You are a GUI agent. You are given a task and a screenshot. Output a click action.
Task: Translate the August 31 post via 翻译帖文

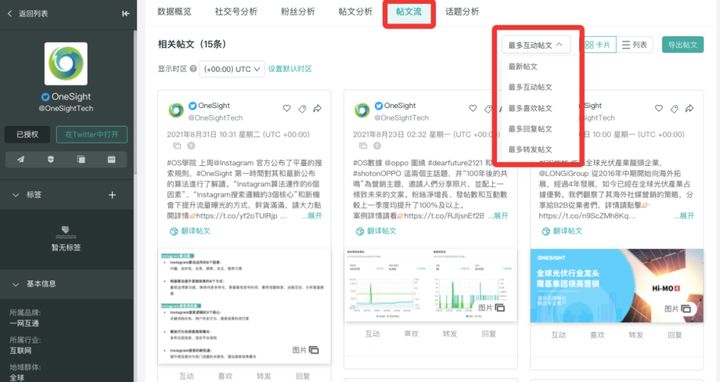190,231
